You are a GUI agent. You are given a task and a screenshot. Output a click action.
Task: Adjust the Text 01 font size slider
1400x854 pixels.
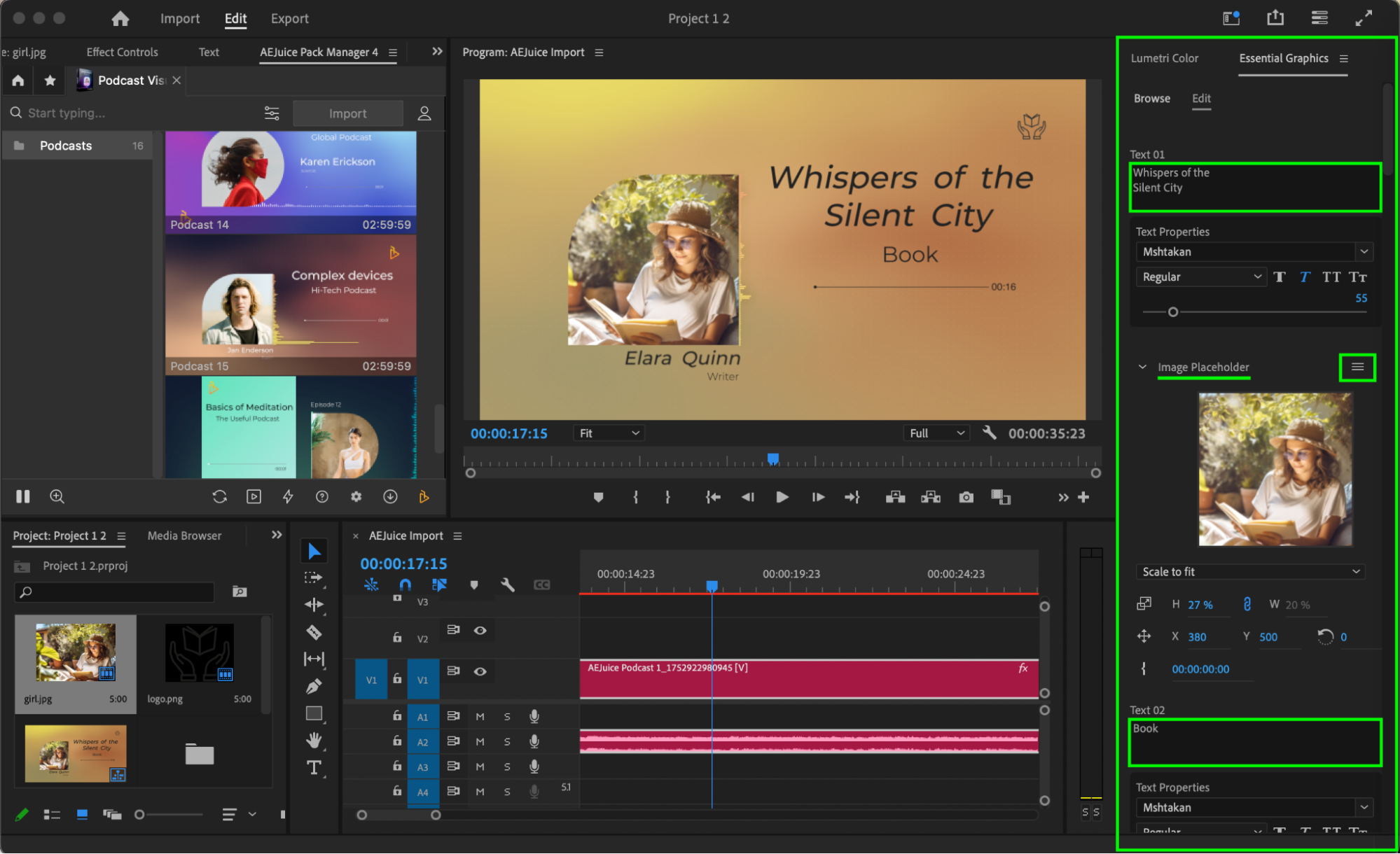click(x=1173, y=312)
